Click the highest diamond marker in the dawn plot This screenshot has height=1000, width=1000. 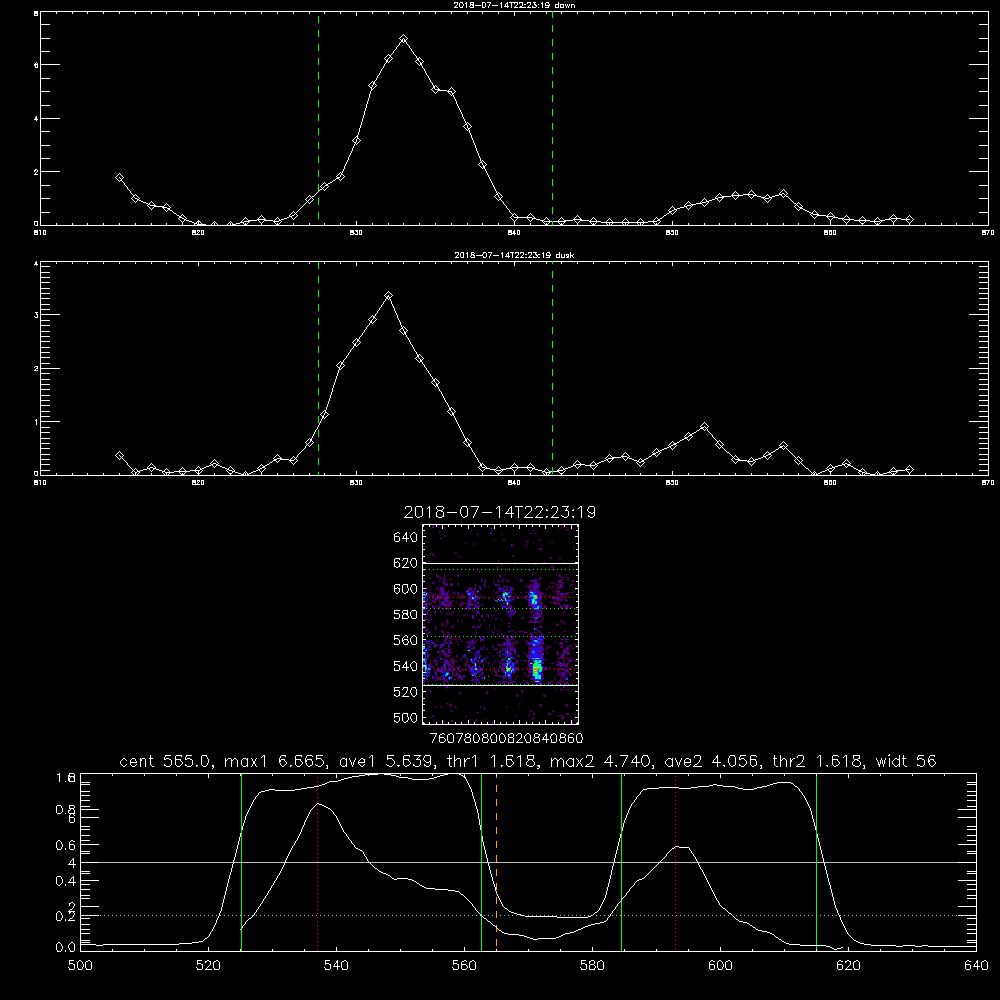click(403, 39)
